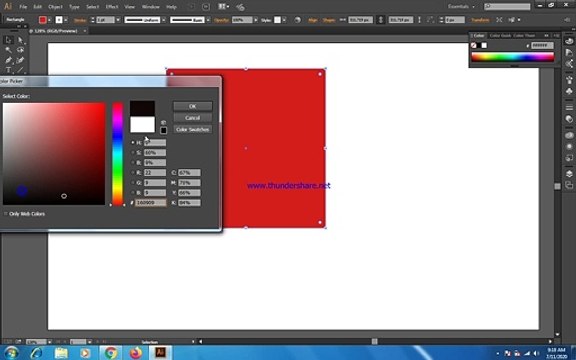Click the GPU performance rocket icon

241,7
